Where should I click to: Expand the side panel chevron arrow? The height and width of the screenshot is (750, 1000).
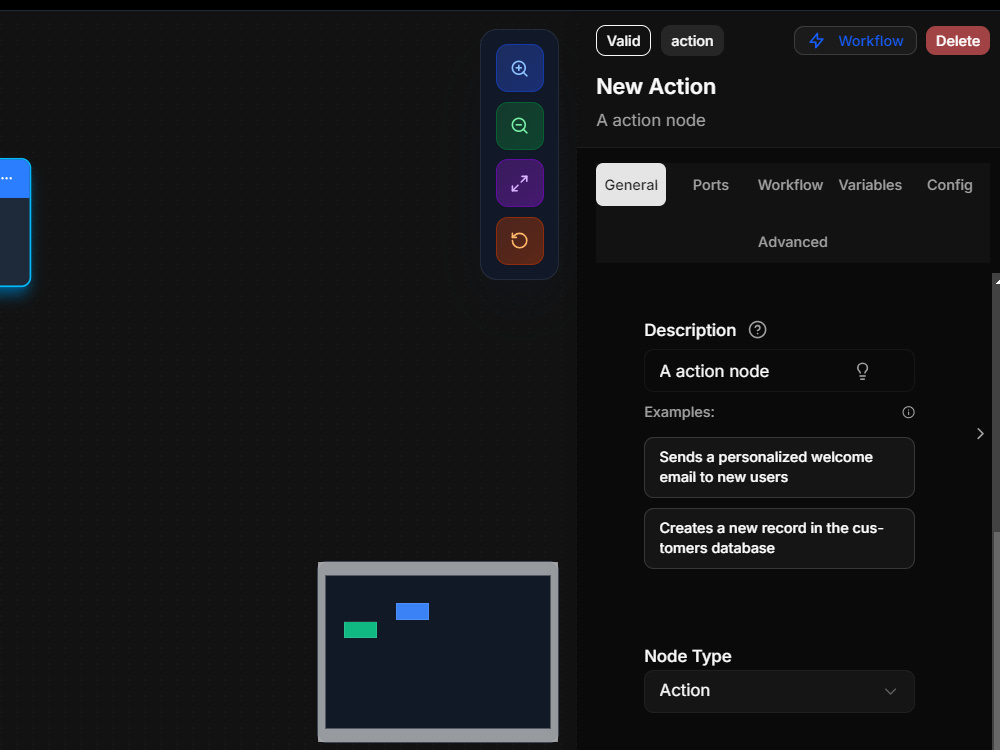(980, 434)
